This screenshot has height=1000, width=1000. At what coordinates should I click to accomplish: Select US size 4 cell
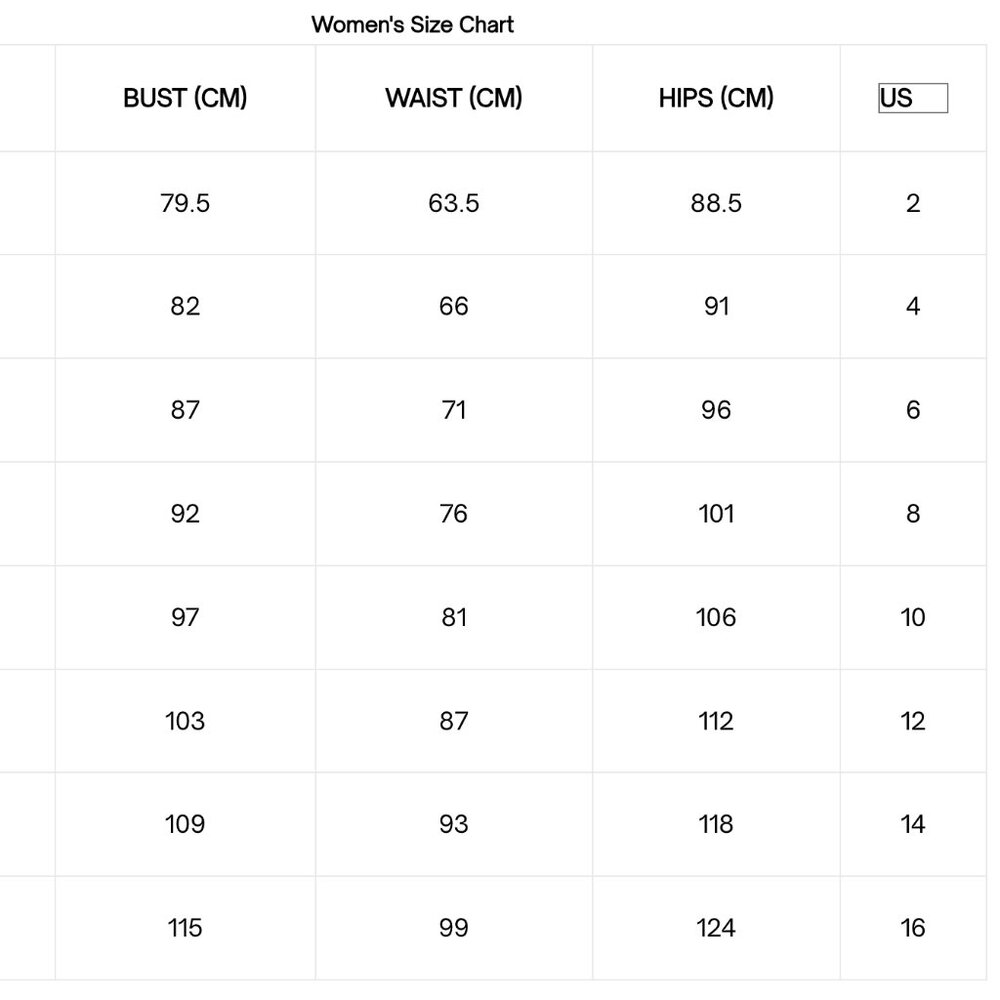[912, 306]
